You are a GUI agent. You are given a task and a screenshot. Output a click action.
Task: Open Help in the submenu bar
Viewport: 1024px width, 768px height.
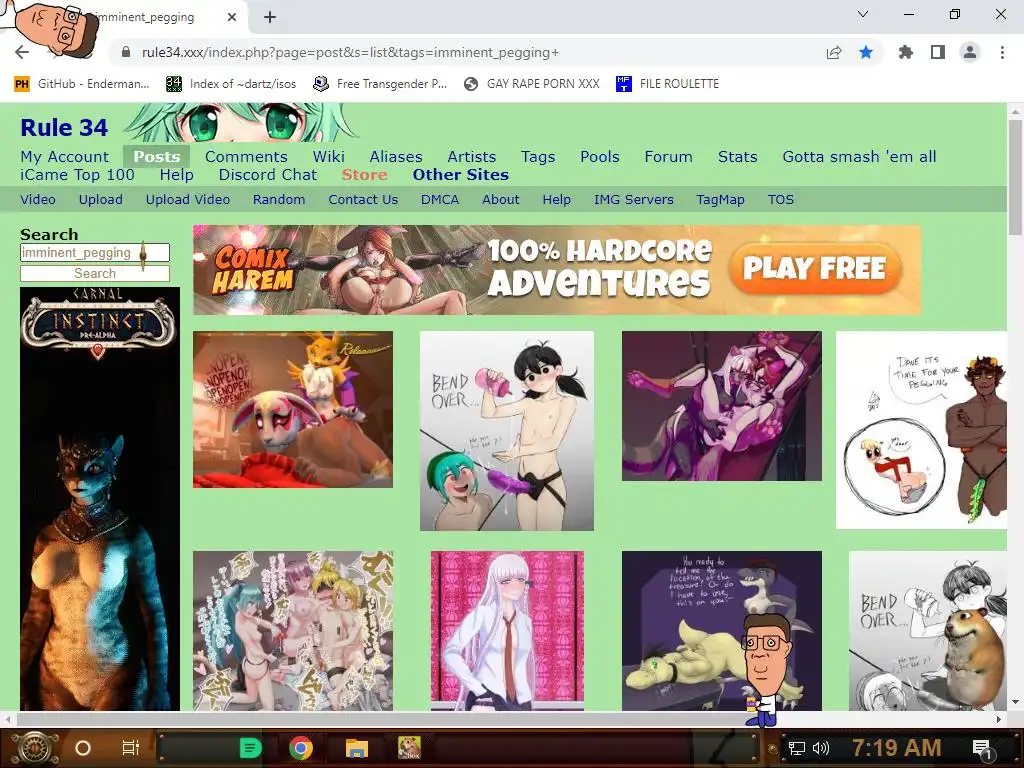(556, 200)
